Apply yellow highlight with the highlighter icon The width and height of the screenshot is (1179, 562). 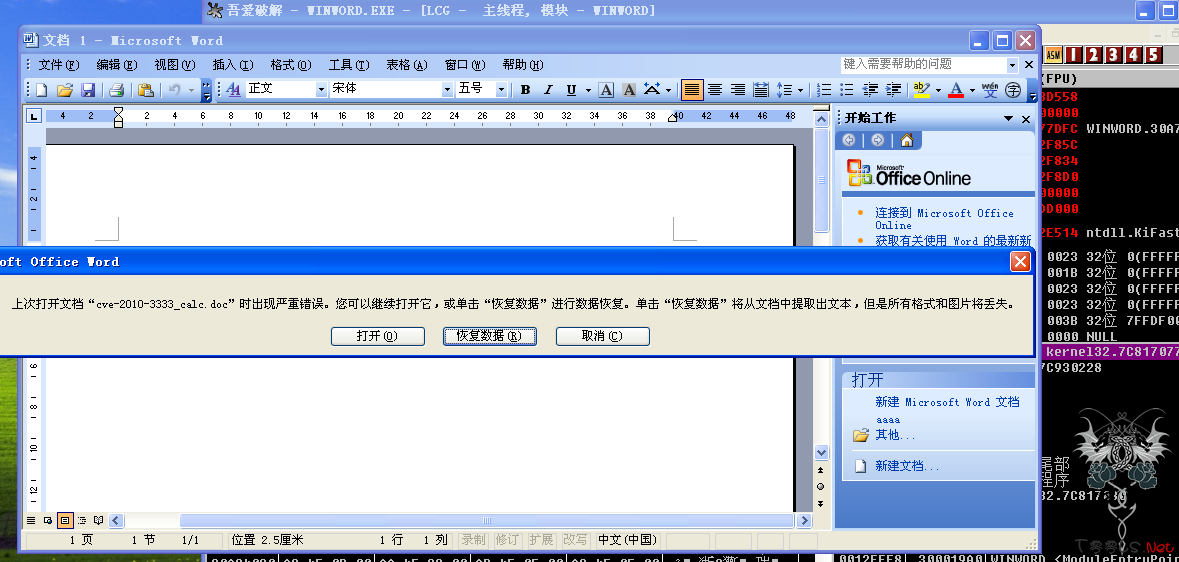click(x=921, y=90)
